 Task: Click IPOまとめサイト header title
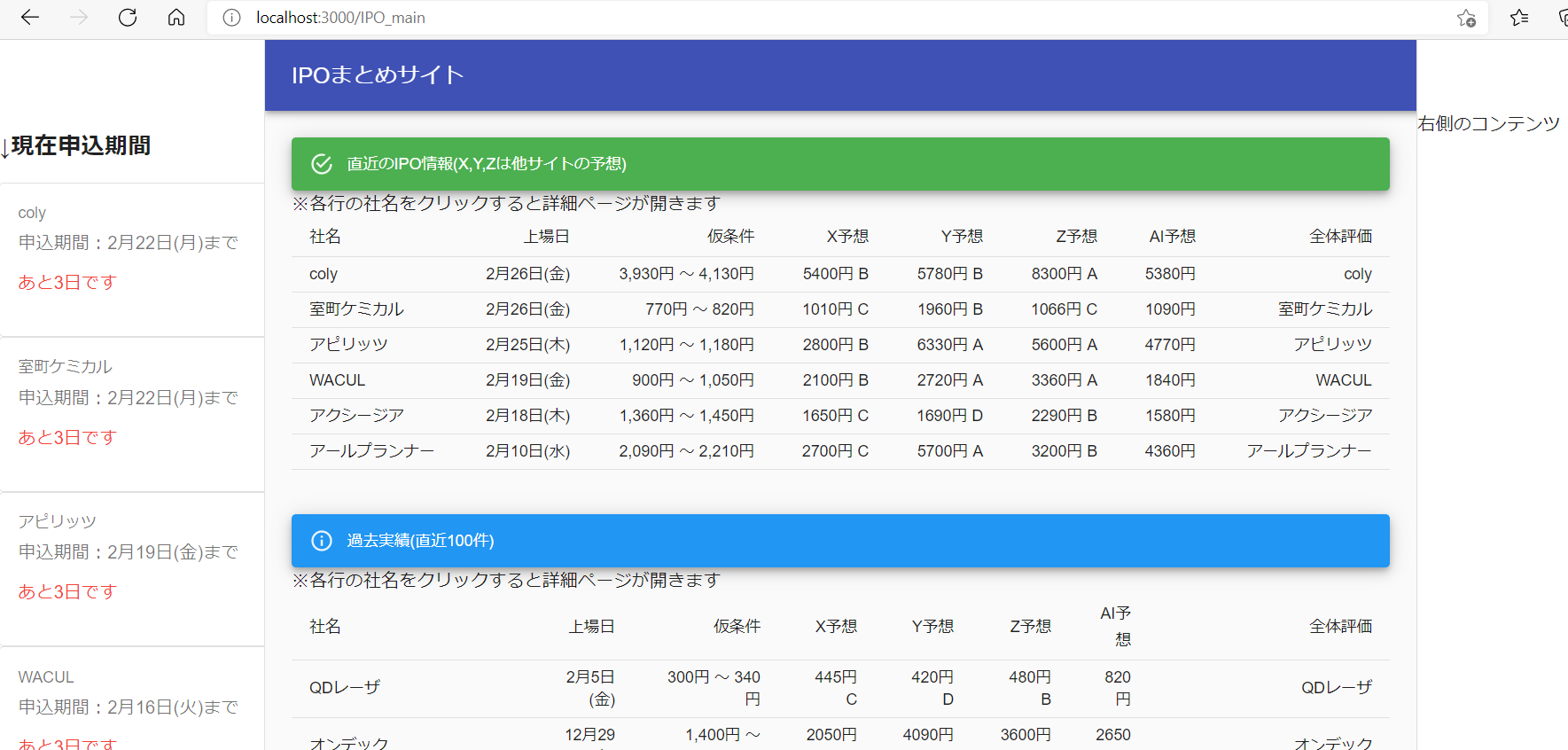378,75
